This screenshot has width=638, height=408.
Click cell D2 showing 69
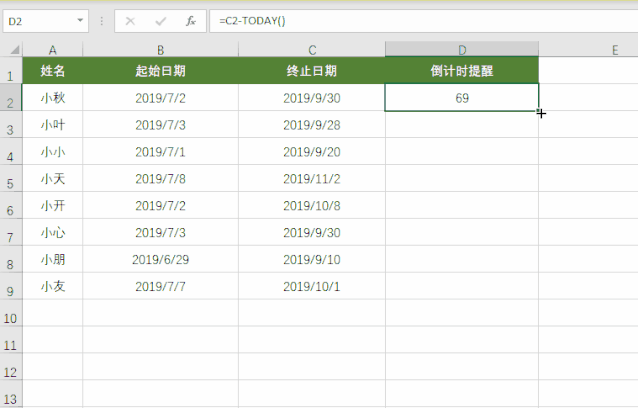pos(462,98)
